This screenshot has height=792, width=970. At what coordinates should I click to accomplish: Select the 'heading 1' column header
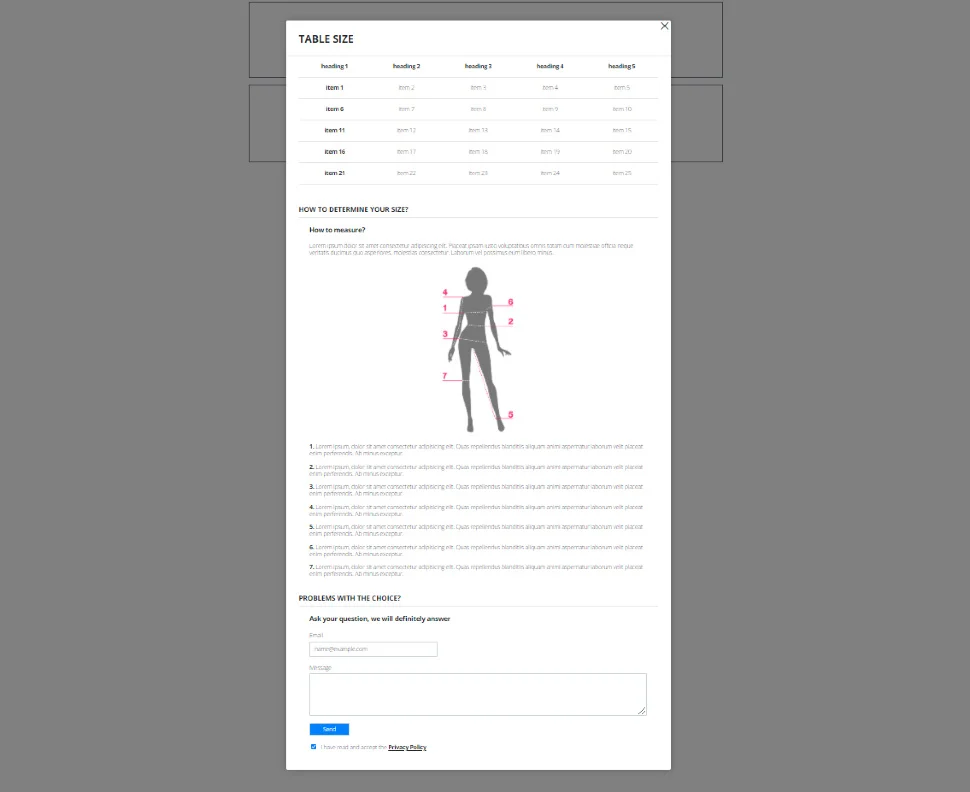(335, 66)
